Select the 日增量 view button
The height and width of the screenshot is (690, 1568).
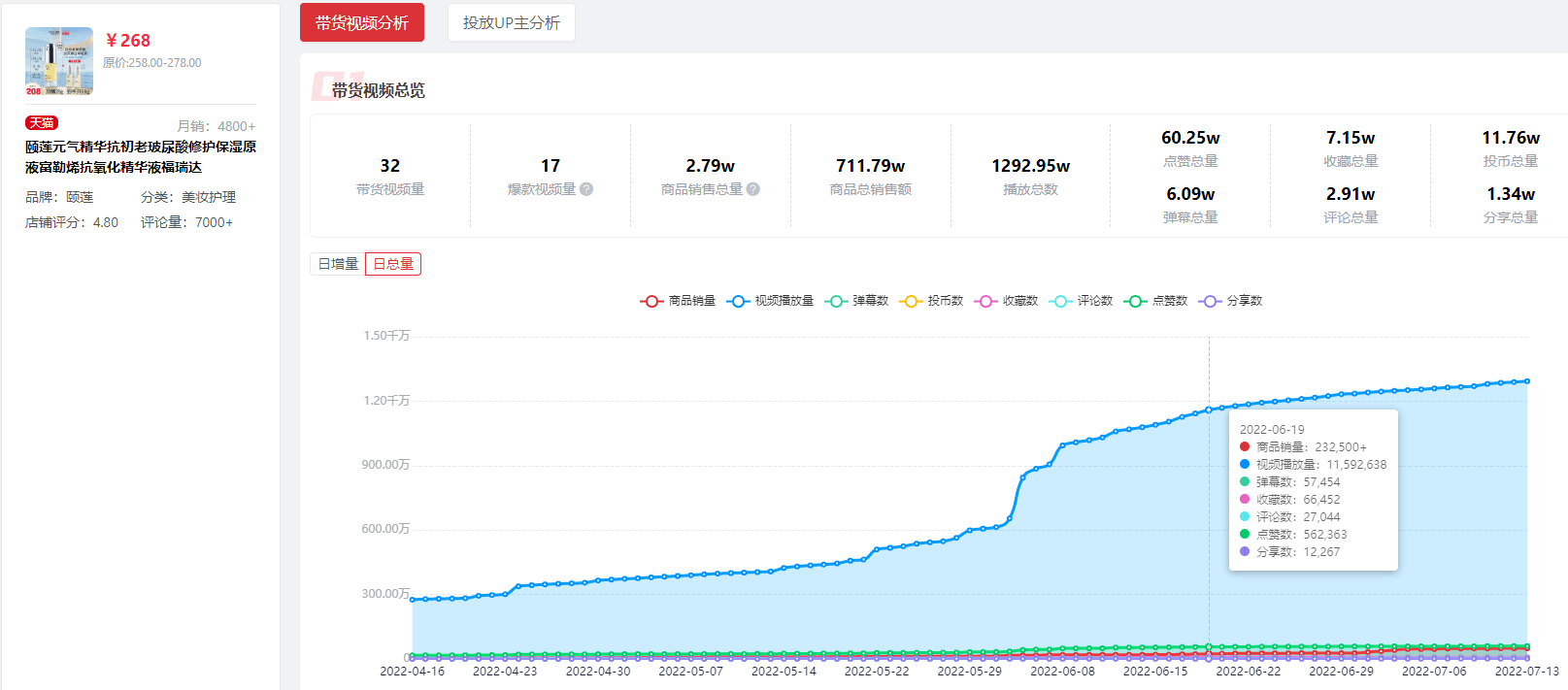[338, 264]
